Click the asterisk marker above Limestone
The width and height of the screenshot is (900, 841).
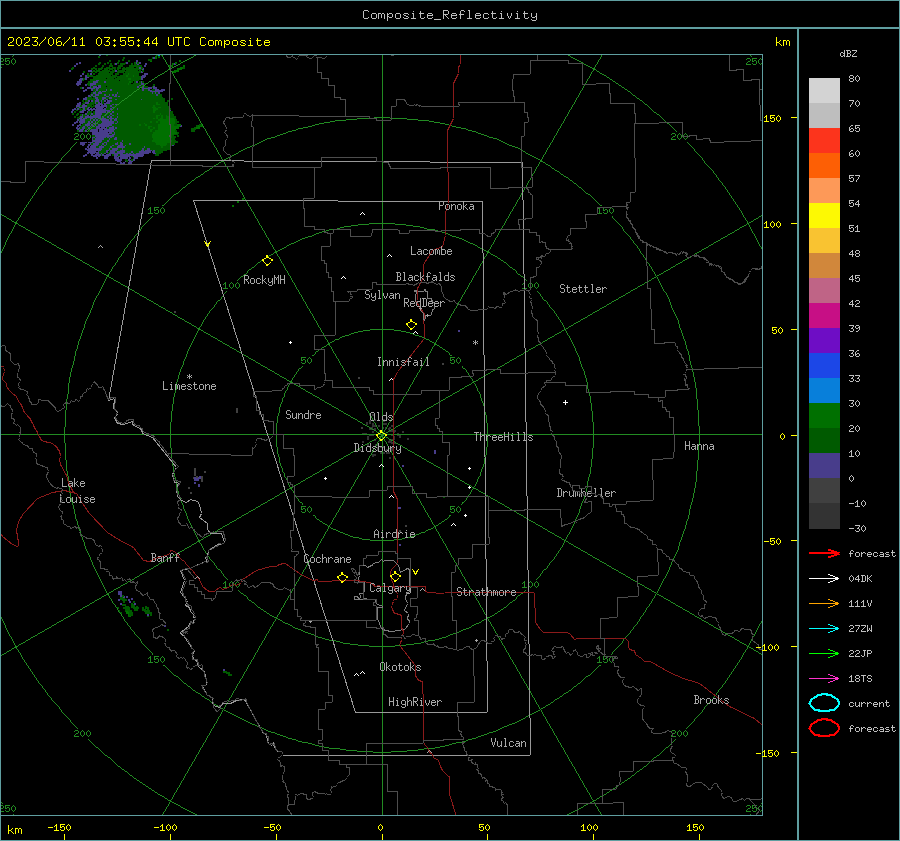[189, 377]
